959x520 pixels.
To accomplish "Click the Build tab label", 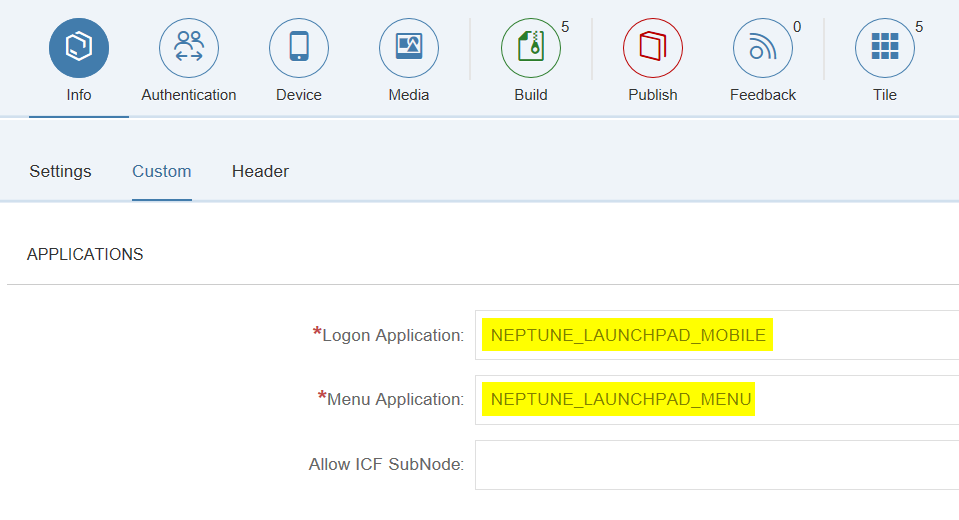I will [531, 95].
